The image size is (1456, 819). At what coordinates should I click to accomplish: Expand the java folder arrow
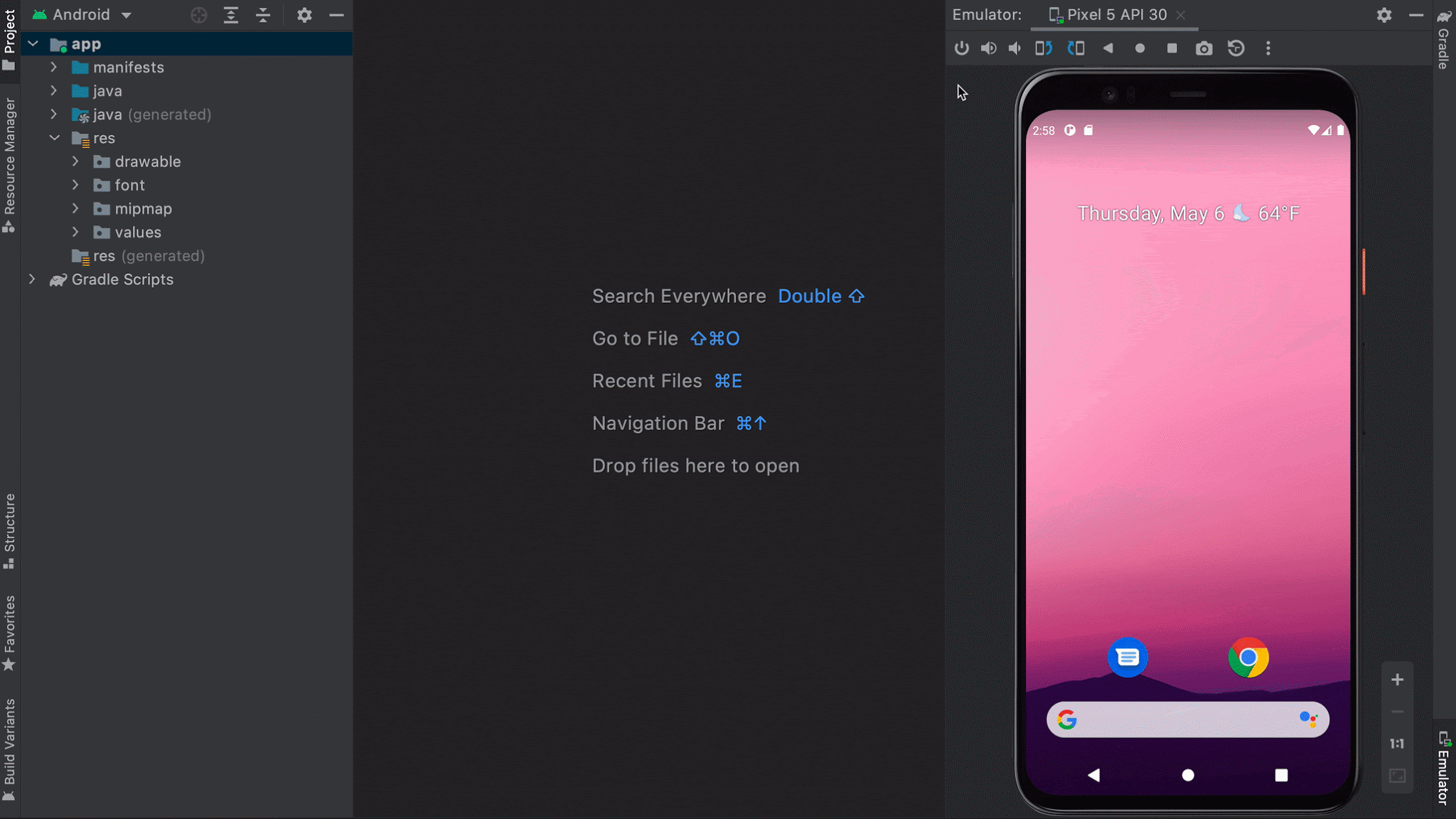click(x=54, y=91)
